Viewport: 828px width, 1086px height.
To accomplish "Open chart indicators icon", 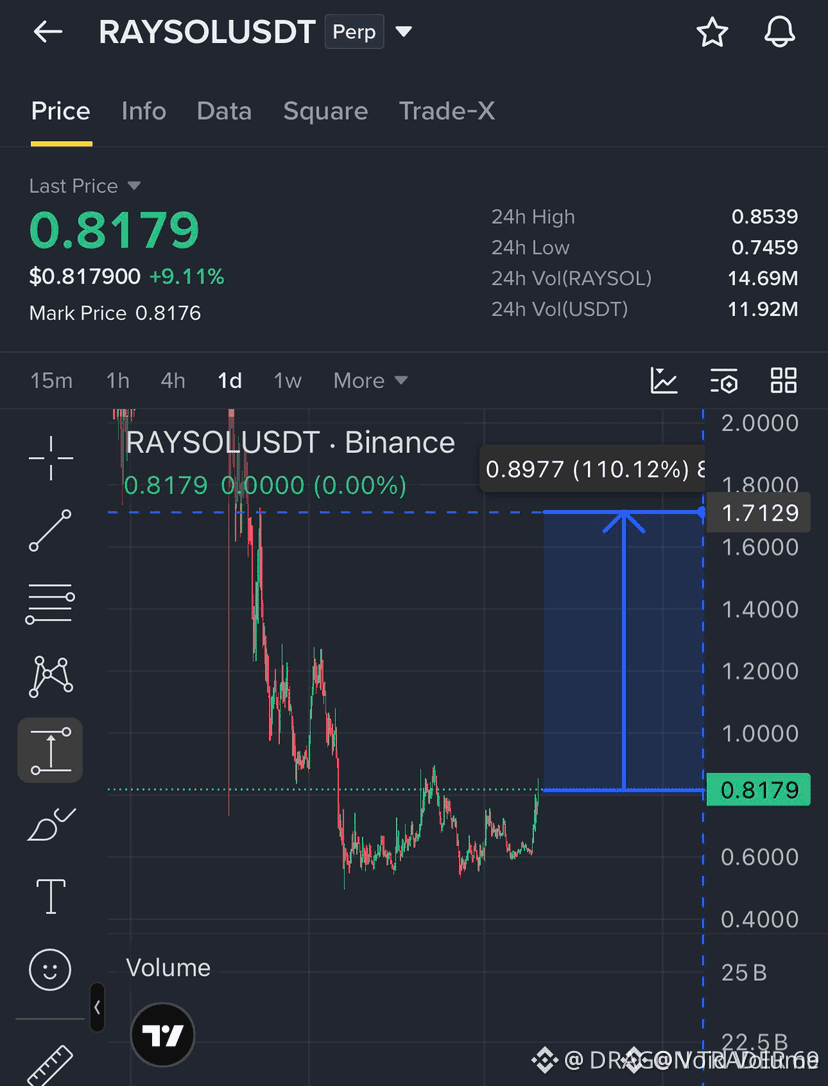I will (x=664, y=380).
